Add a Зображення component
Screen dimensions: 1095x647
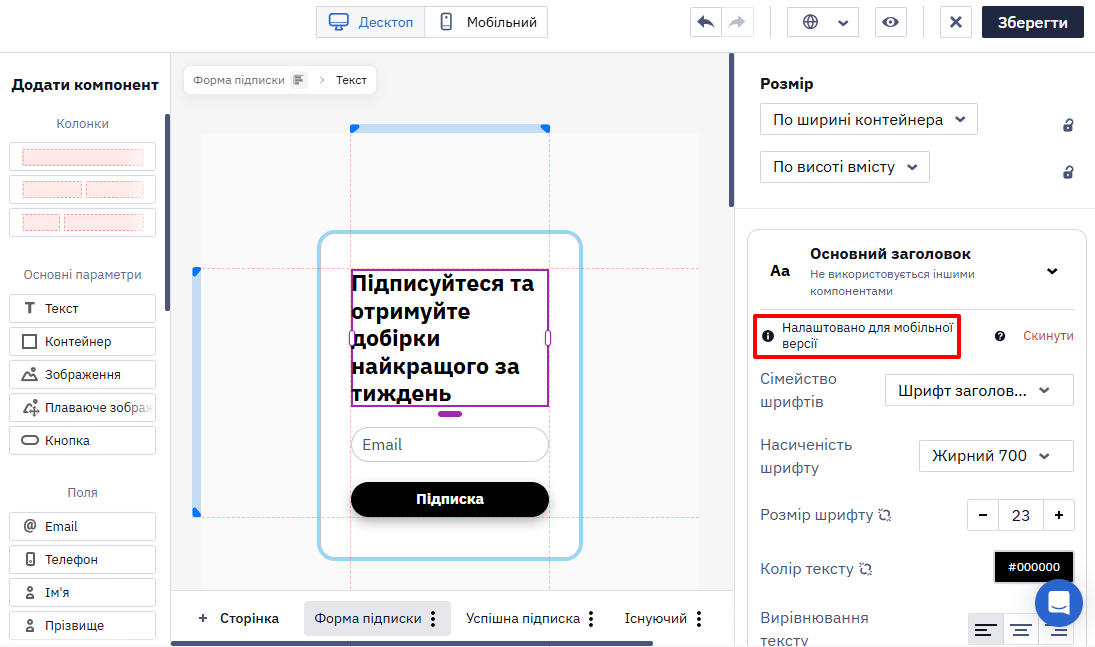[x=82, y=375]
